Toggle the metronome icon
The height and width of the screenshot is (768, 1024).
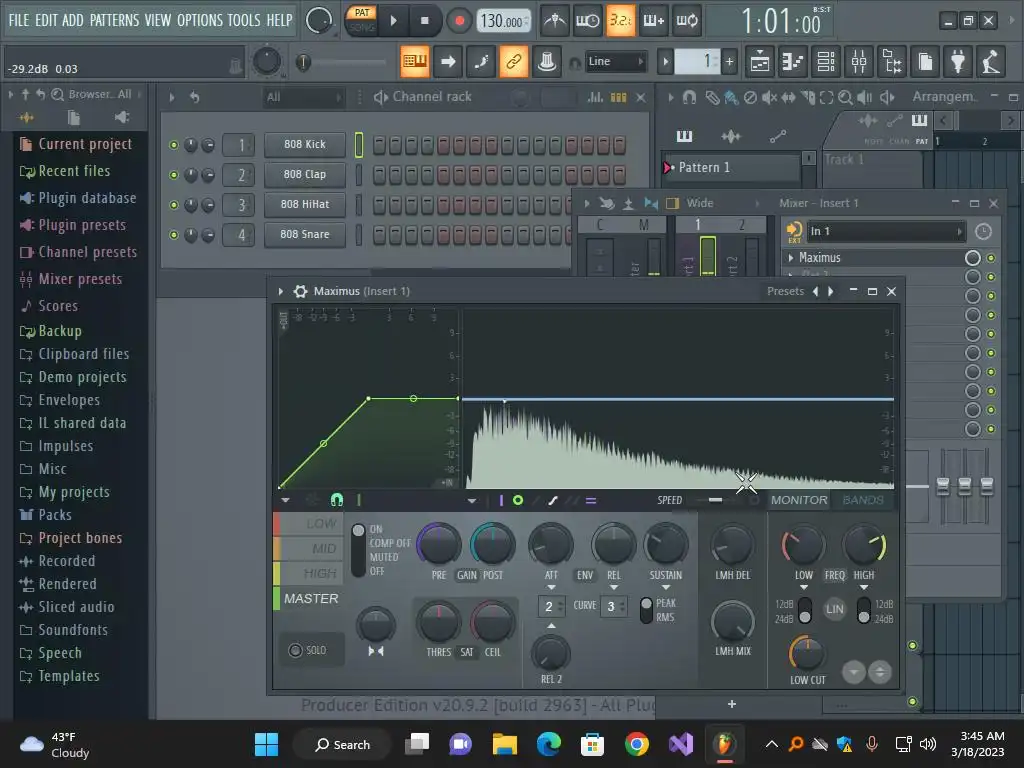[554, 21]
